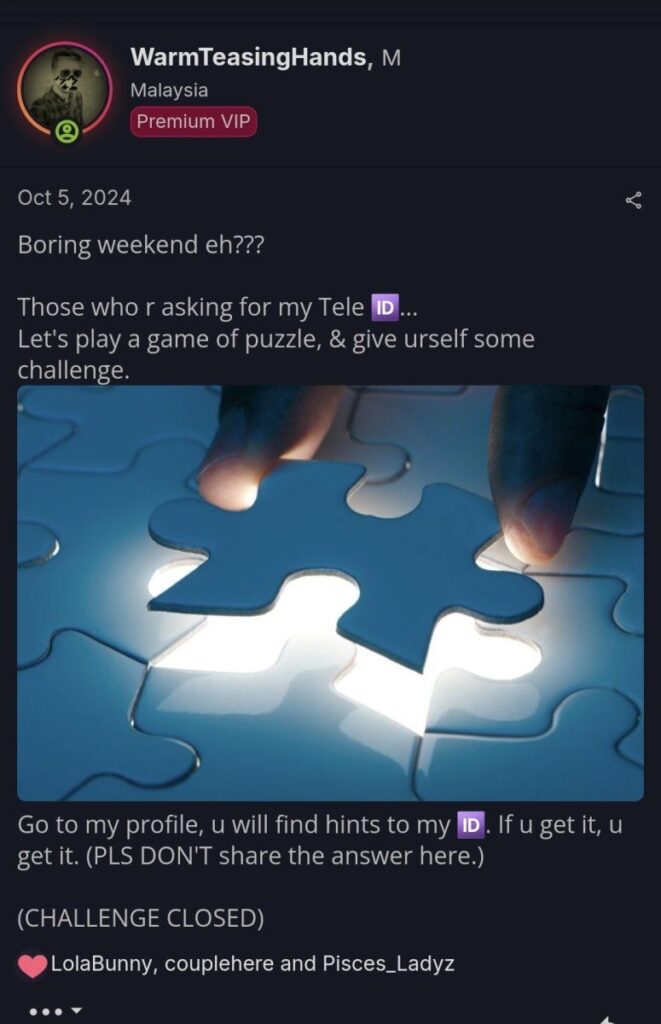
Task: Select the Malaysia location label
Action: (169, 90)
